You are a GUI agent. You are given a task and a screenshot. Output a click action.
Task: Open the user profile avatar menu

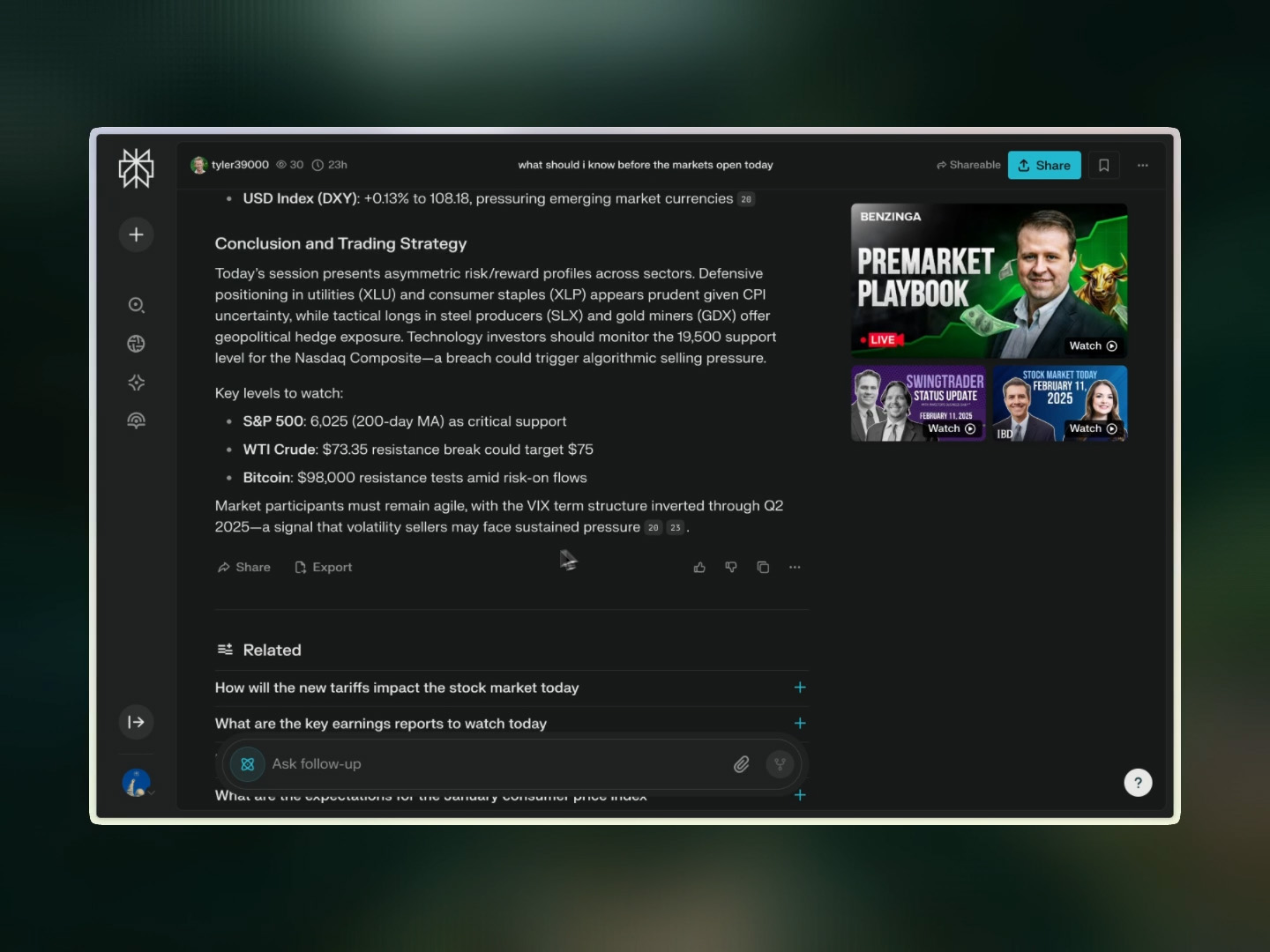[136, 783]
